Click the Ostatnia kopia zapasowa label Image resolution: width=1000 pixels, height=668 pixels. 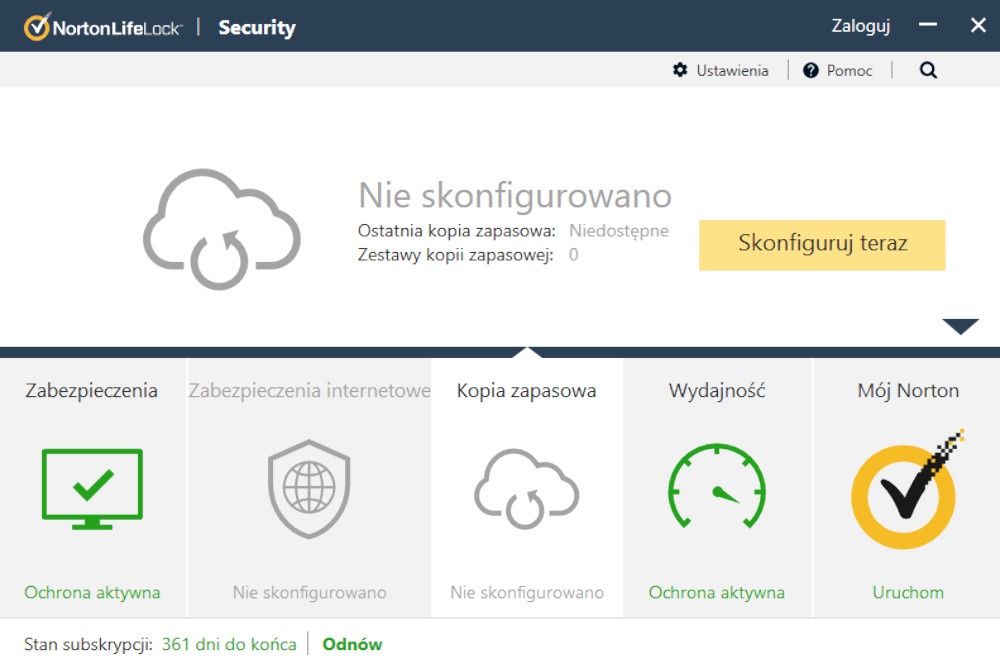coord(457,230)
